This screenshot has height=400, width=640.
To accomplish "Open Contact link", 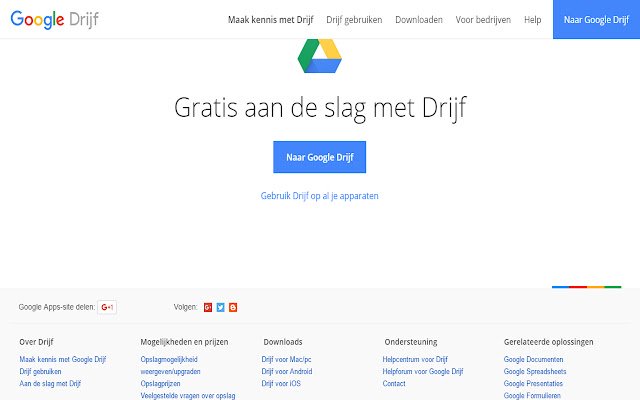I will tap(394, 384).
